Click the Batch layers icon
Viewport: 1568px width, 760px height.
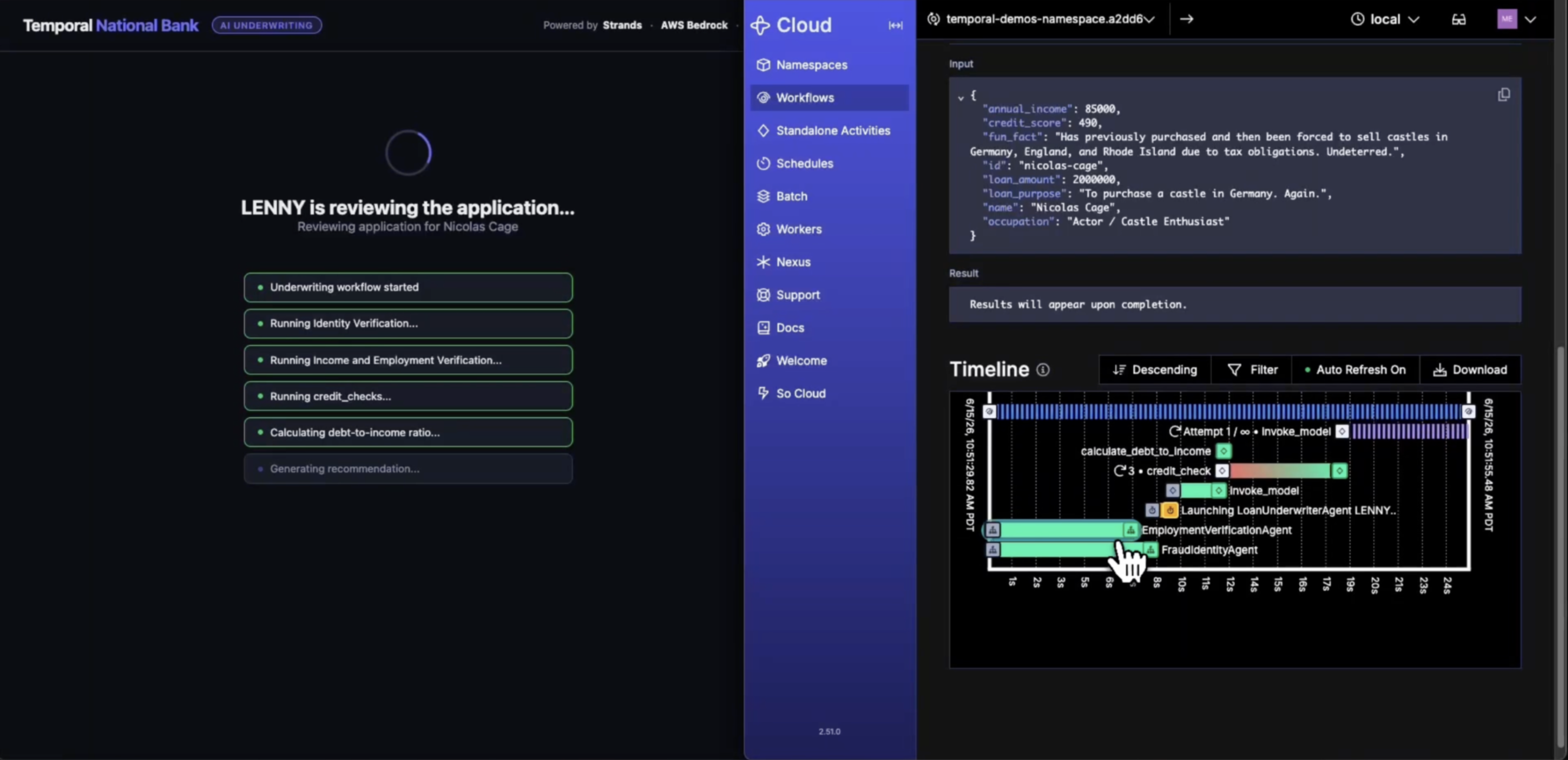pyautogui.click(x=763, y=196)
